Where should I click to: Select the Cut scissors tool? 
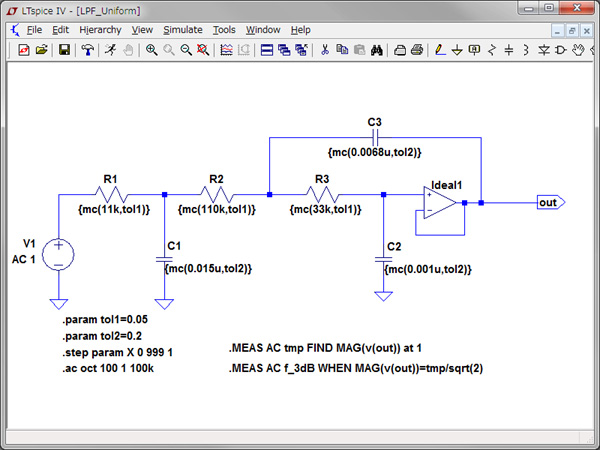(324, 49)
